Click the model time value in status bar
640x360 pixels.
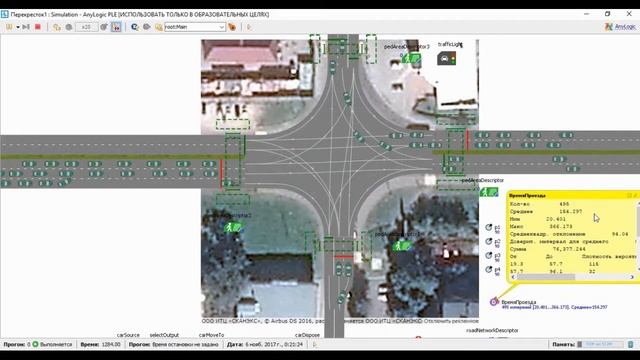[x=111, y=344]
